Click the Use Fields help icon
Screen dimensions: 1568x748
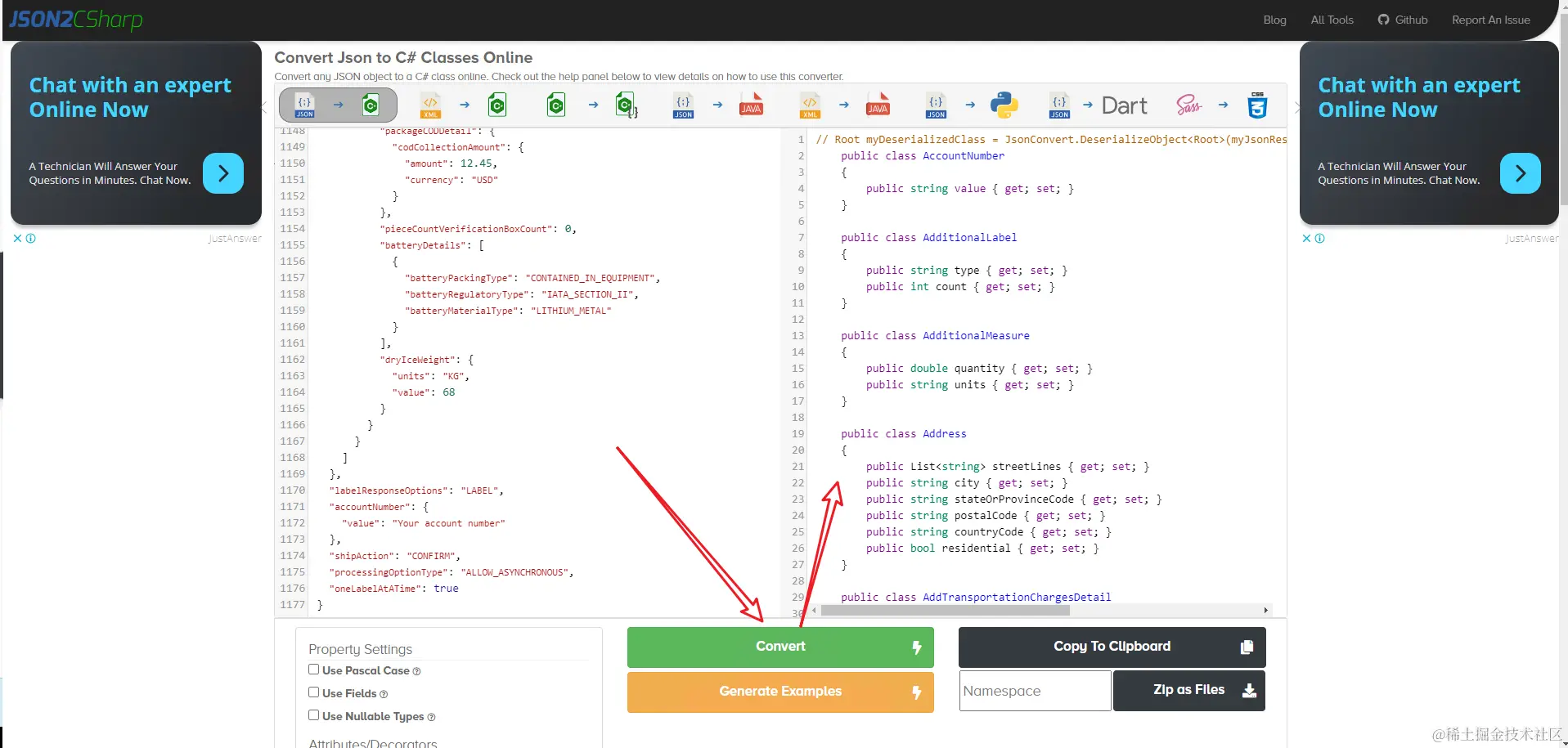pyautogui.click(x=384, y=694)
